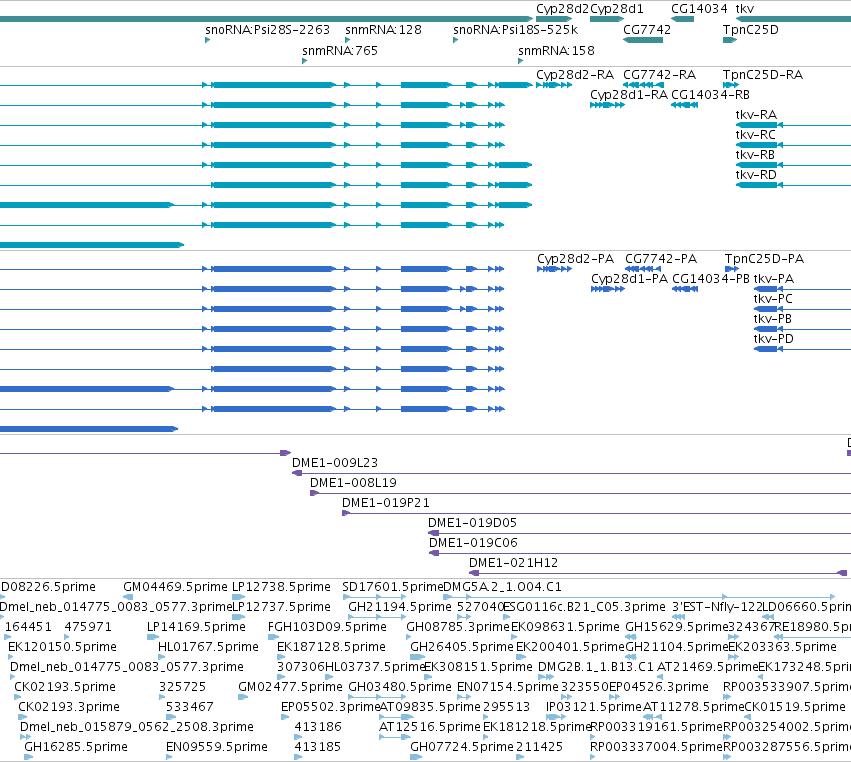This screenshot has width=851, height=762.
Task: Click EST GH03480.5prime
Action: (x=400, y=687)
